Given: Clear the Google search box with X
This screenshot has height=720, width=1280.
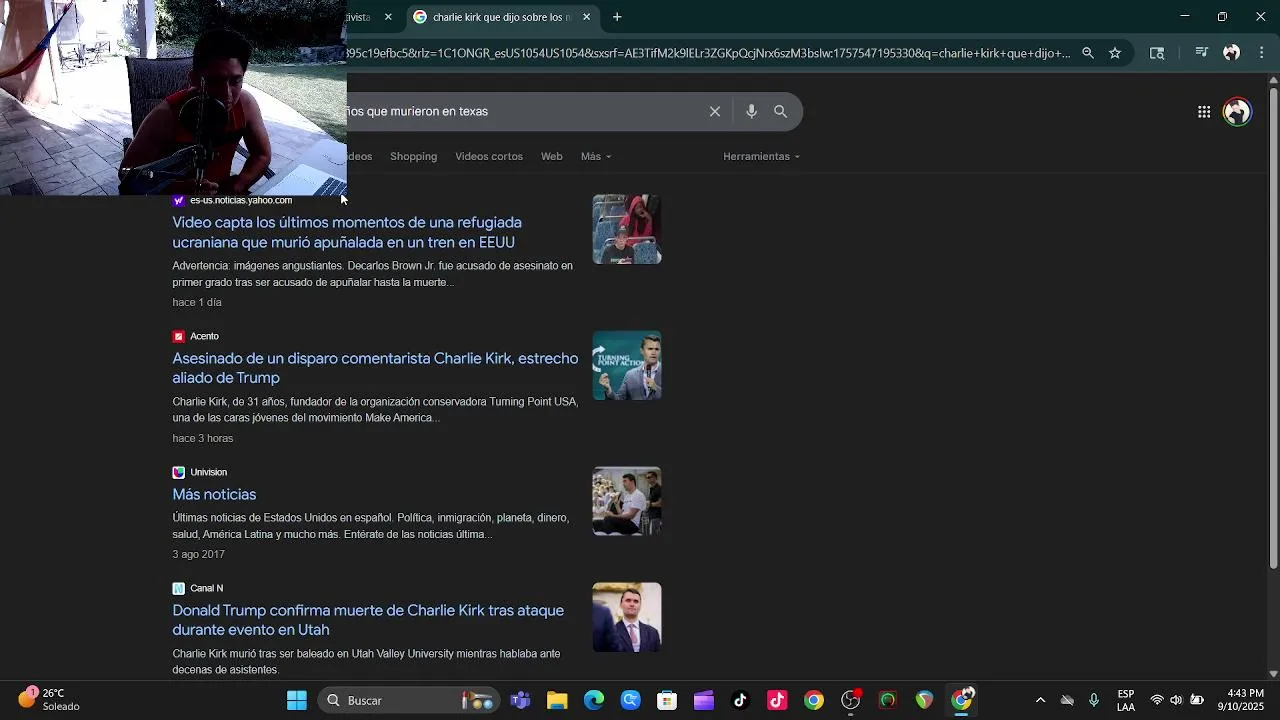Looking at the screenshot, I should pyautogui.click(x=715, y=112).
